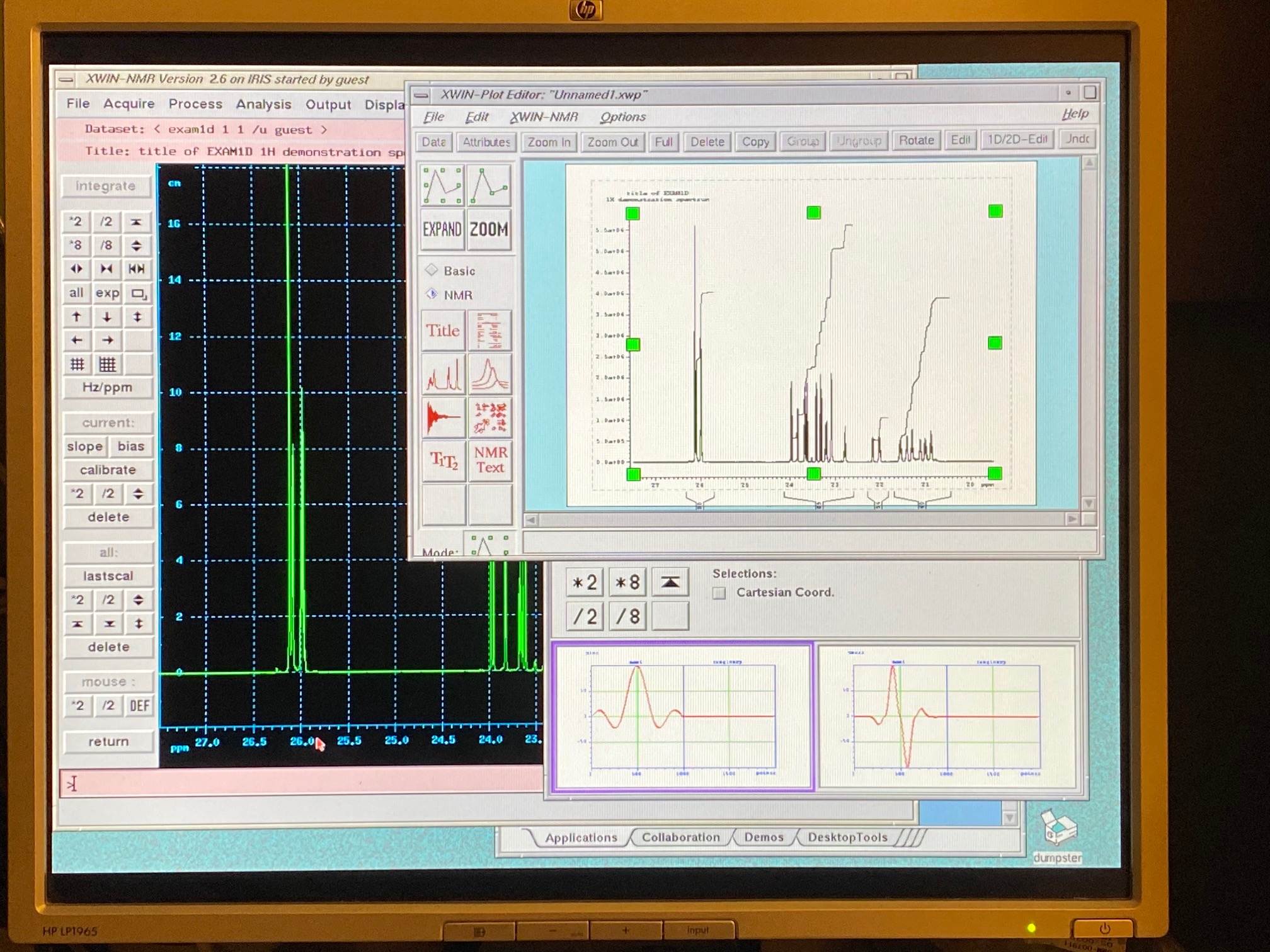The height and width of the screenshot is (952, 1270).
Task: Click the horizontal compress arrows icon
Action: 106,269
